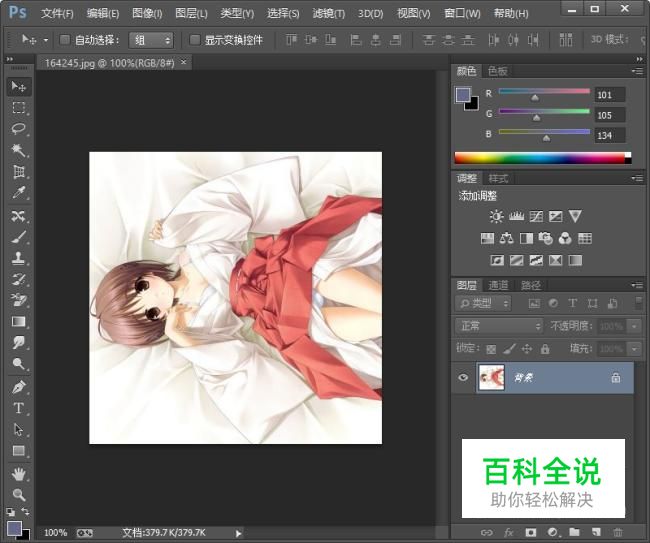The width and height of the screenshot is (650, 543).
Task: Add Curves adjustment
Action: click(x=536, y=216)
